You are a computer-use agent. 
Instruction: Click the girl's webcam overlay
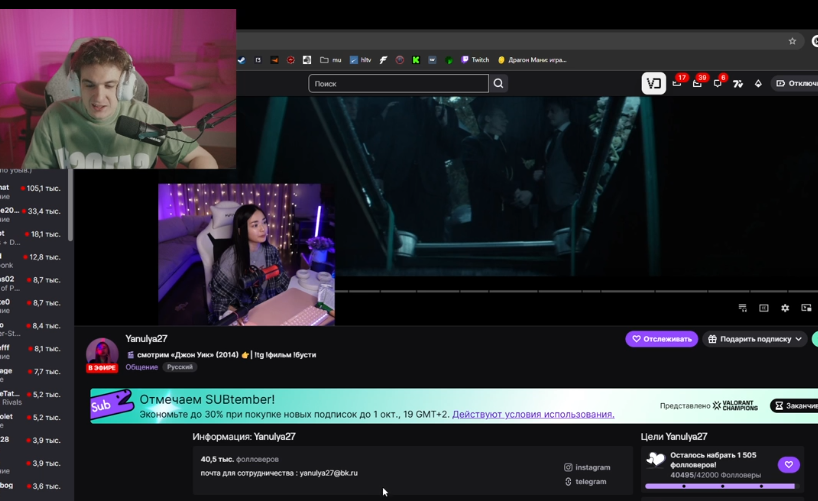pyautogui.click(x=246, y=255)
